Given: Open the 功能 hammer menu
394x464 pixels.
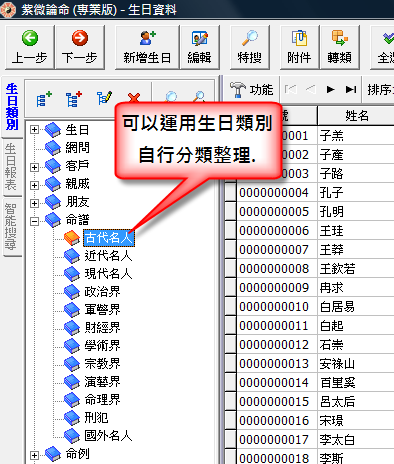Looking at the screenshot, I should 252,90.
